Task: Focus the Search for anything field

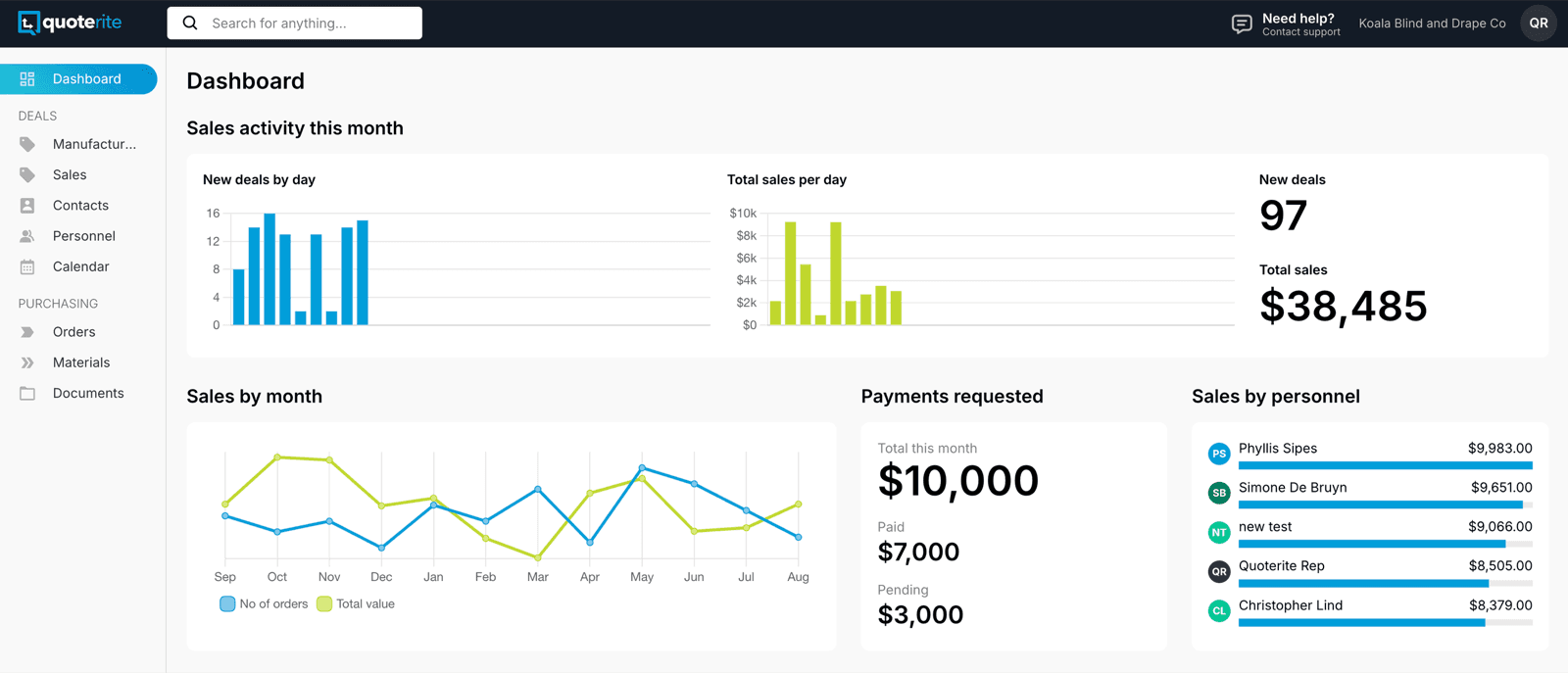Action: point(295,23)
